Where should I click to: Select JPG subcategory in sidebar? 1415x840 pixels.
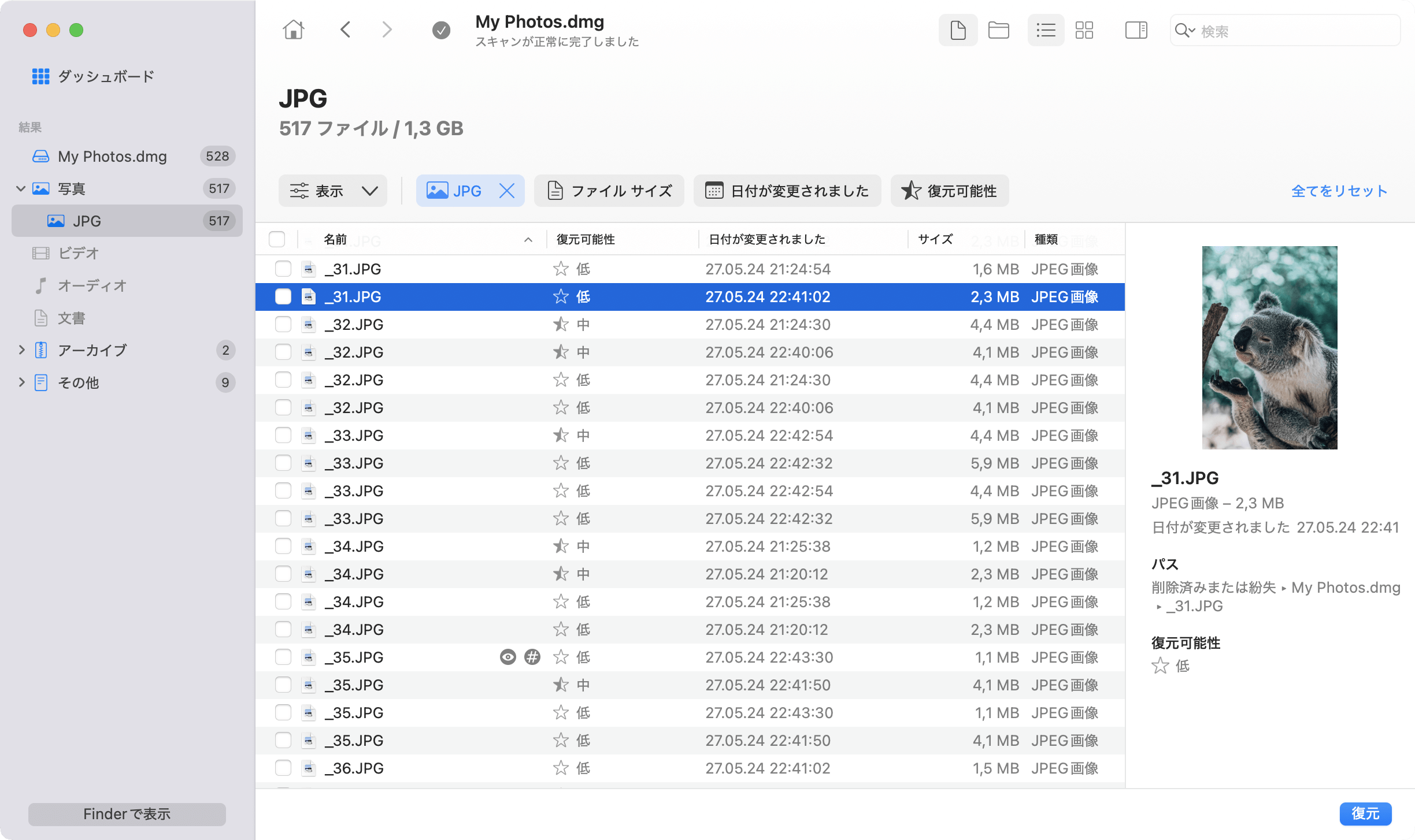click(127, 221)
